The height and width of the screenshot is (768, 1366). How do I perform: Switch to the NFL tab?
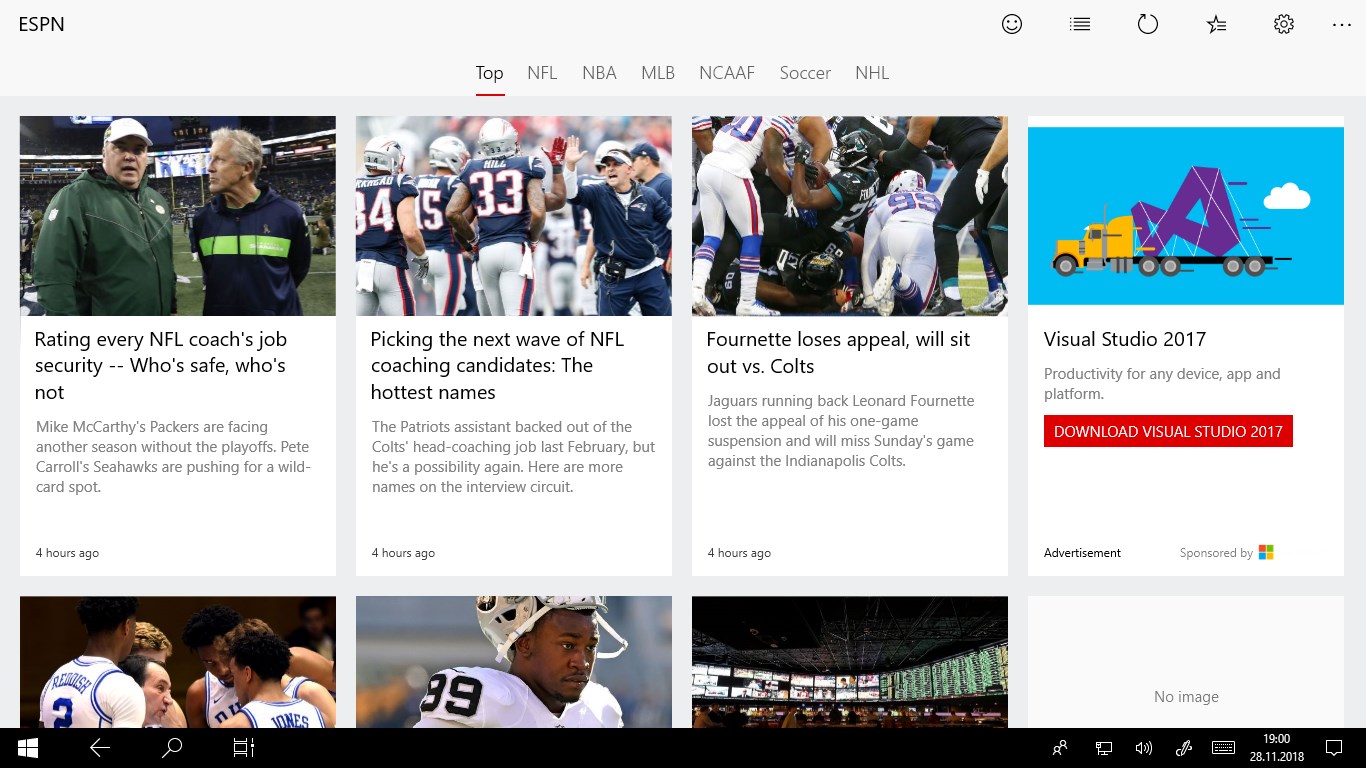click(542, 73)
